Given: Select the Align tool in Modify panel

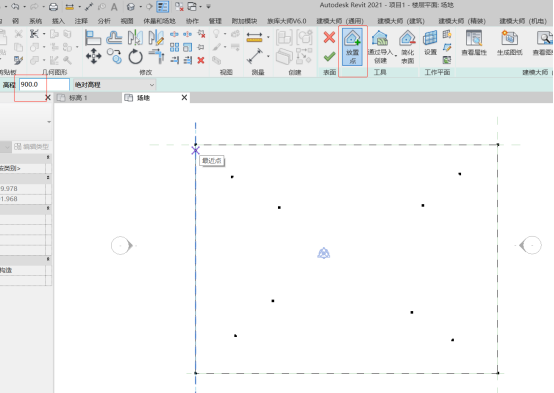Looking at the screenshot, I should [x=93, y=38].
